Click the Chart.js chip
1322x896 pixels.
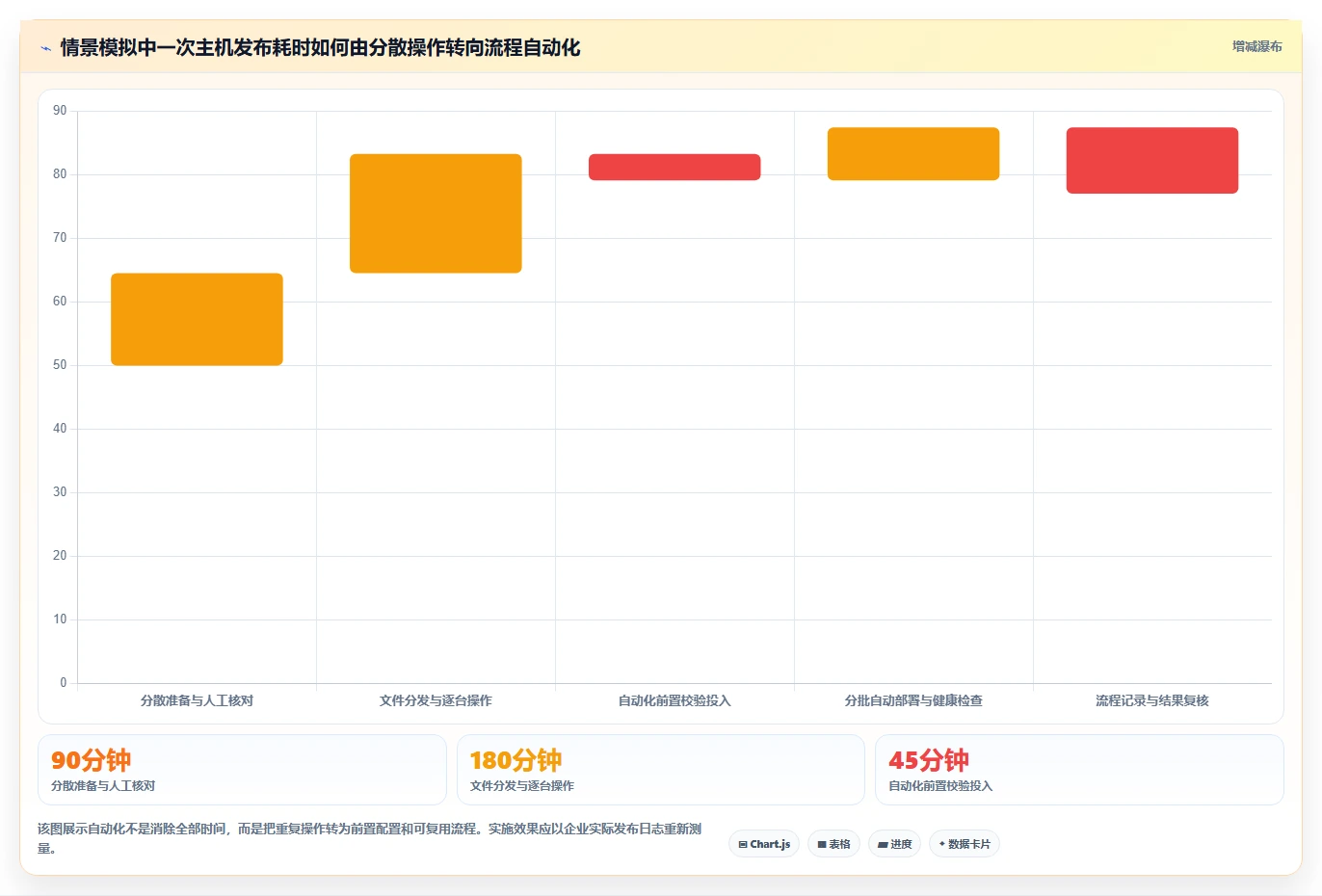764,844
